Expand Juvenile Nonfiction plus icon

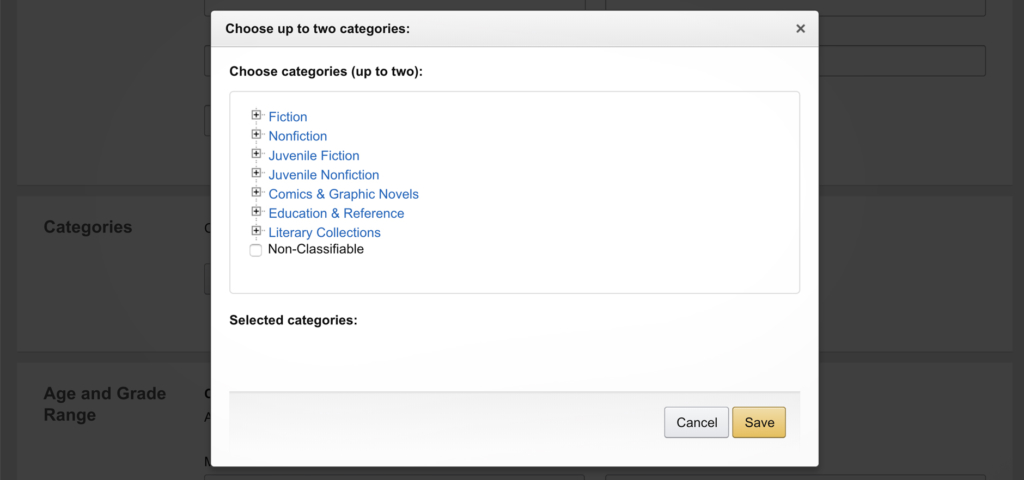tap(257, 174)
